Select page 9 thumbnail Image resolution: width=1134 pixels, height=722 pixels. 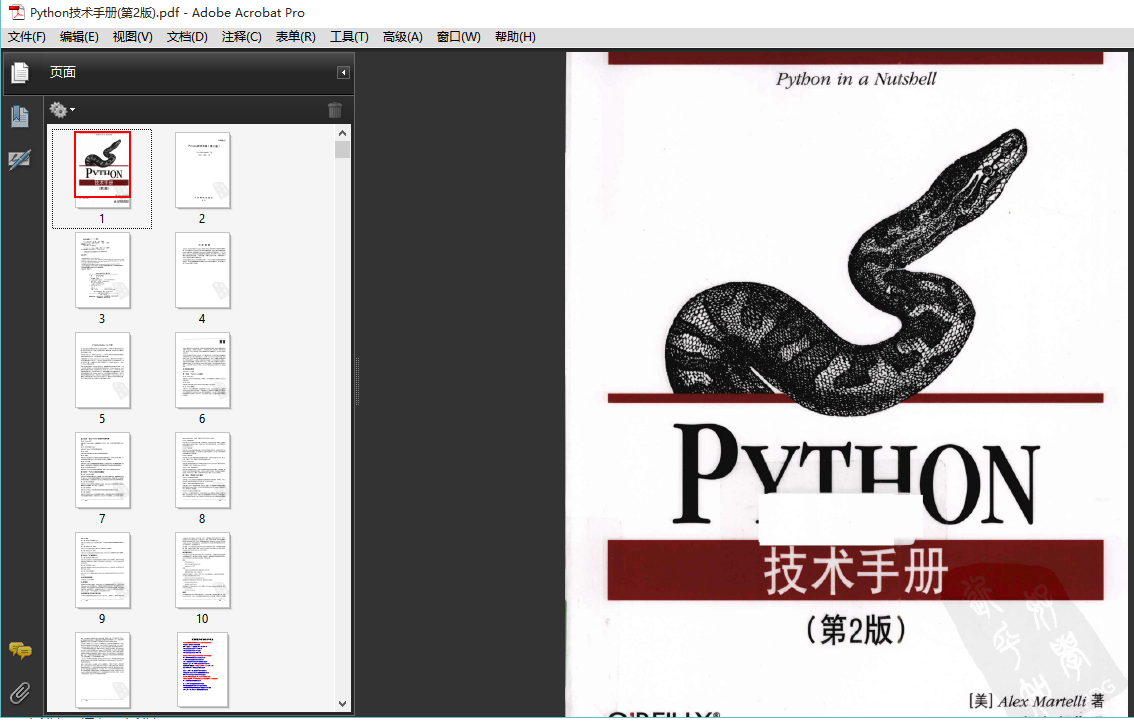(x=103, y=570)
